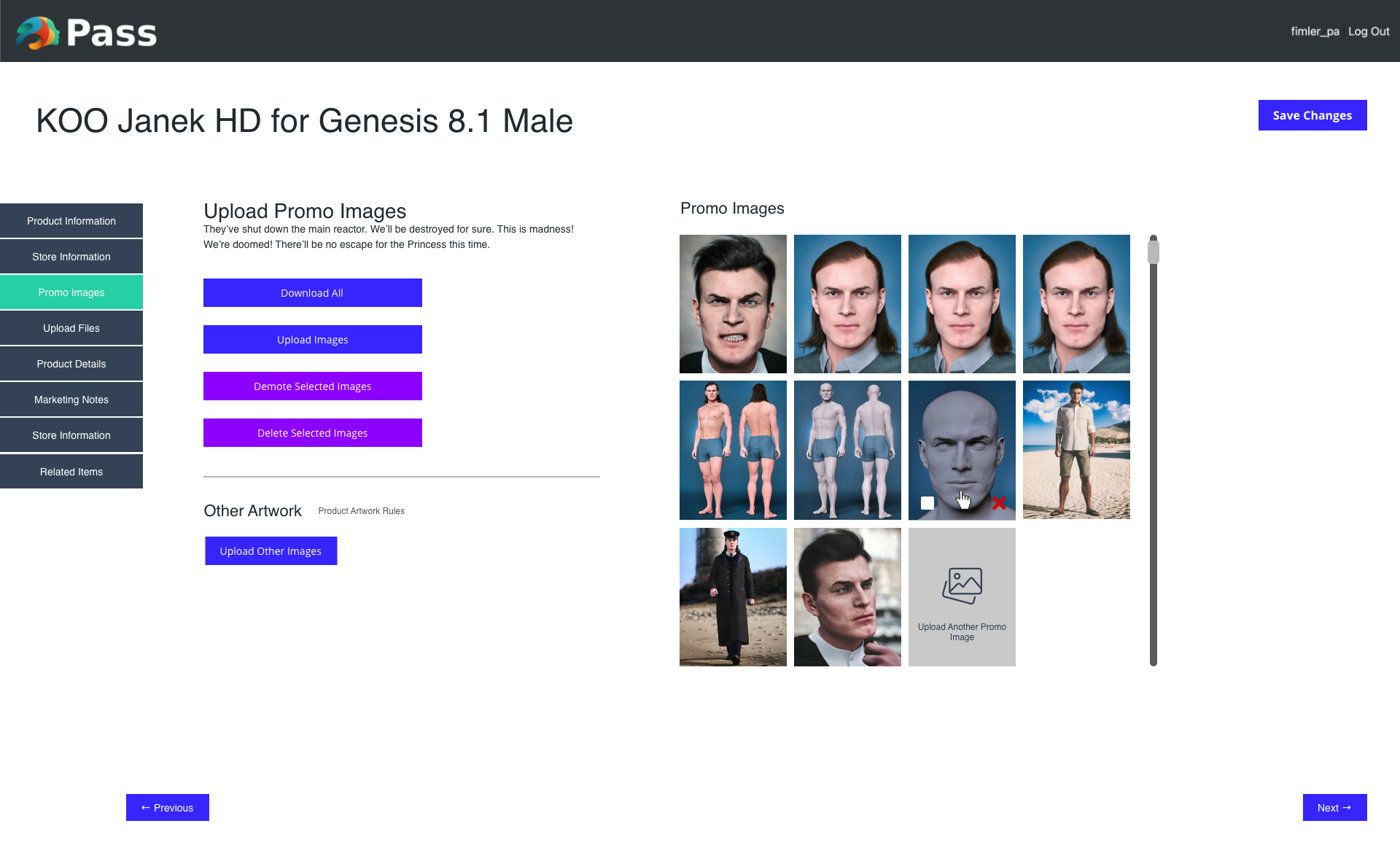Tick the selection checkbox on the gray head thumbnail

click(927, 503)
